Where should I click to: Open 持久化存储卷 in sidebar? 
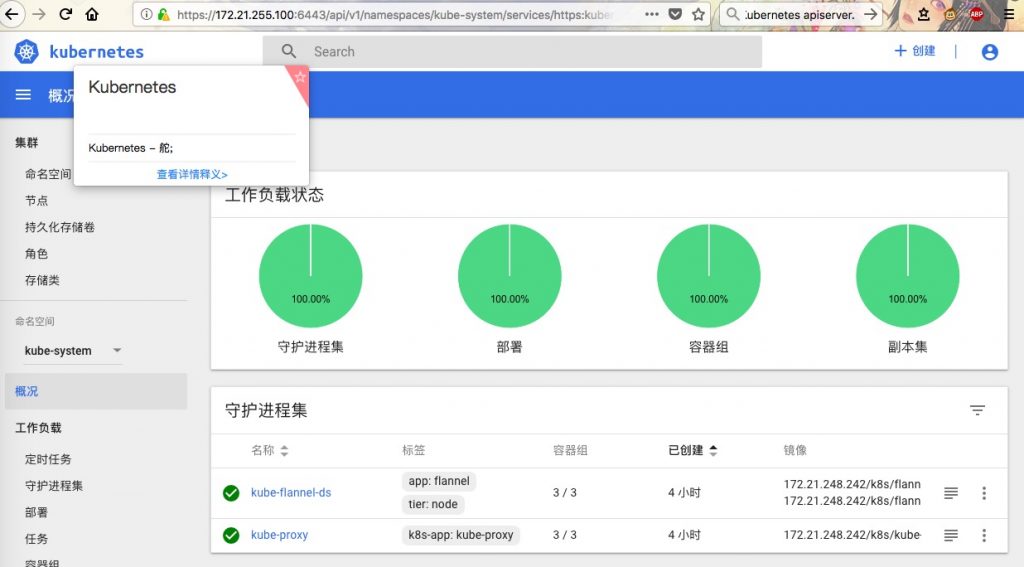(x=60, y=227)
